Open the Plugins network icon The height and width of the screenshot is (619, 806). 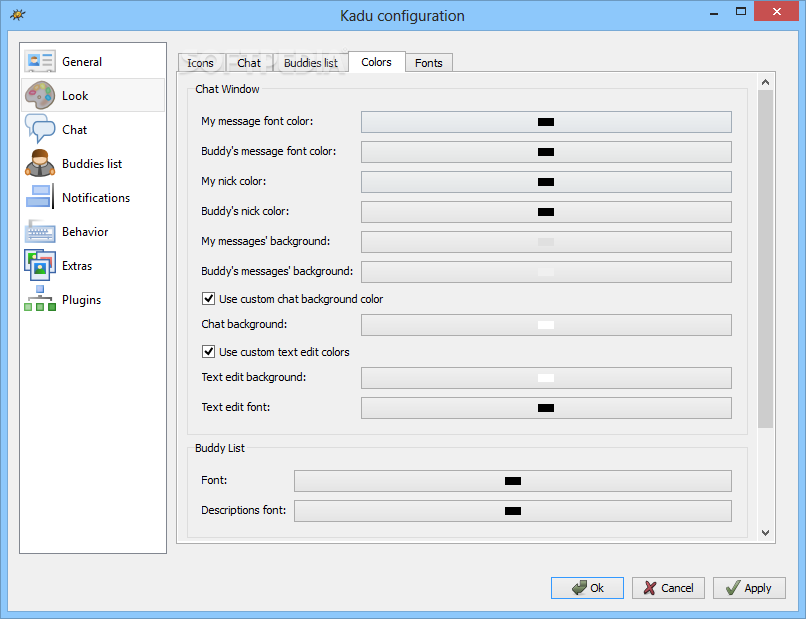pos(40,299)
